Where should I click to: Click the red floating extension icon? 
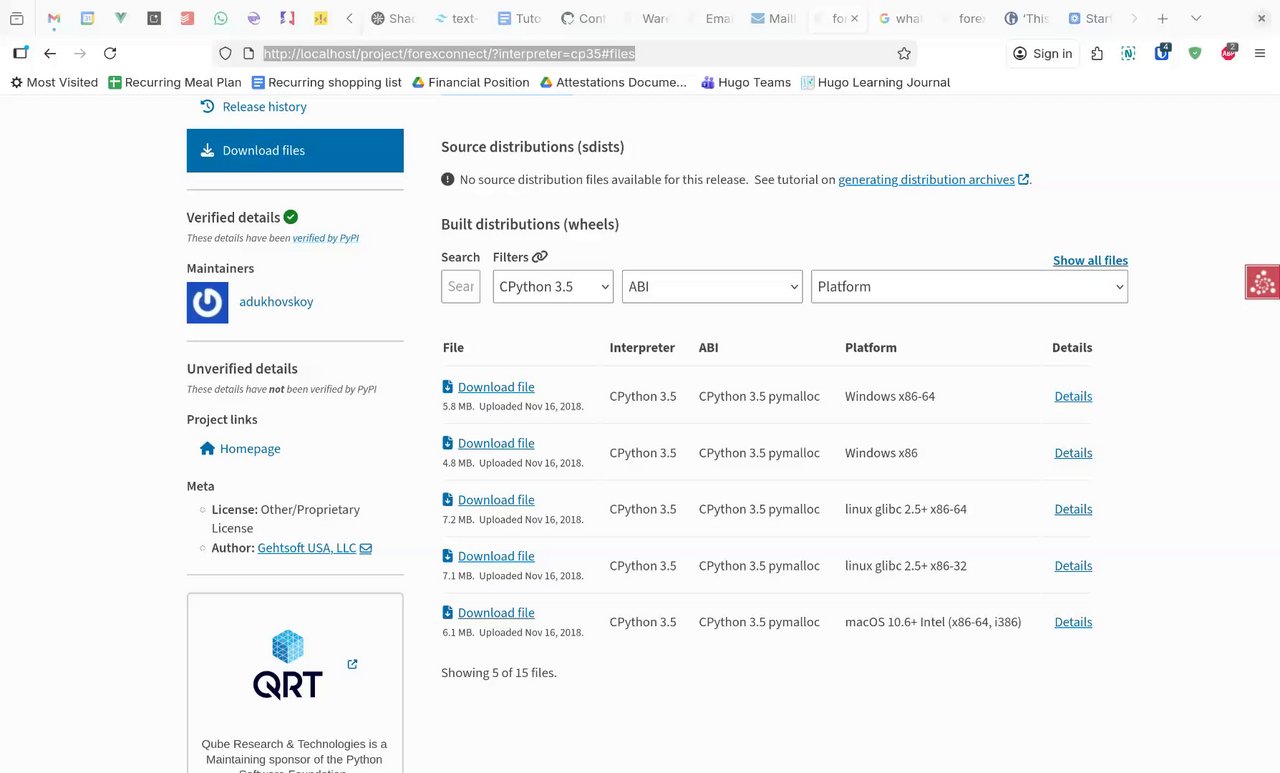click(1262, 282)
